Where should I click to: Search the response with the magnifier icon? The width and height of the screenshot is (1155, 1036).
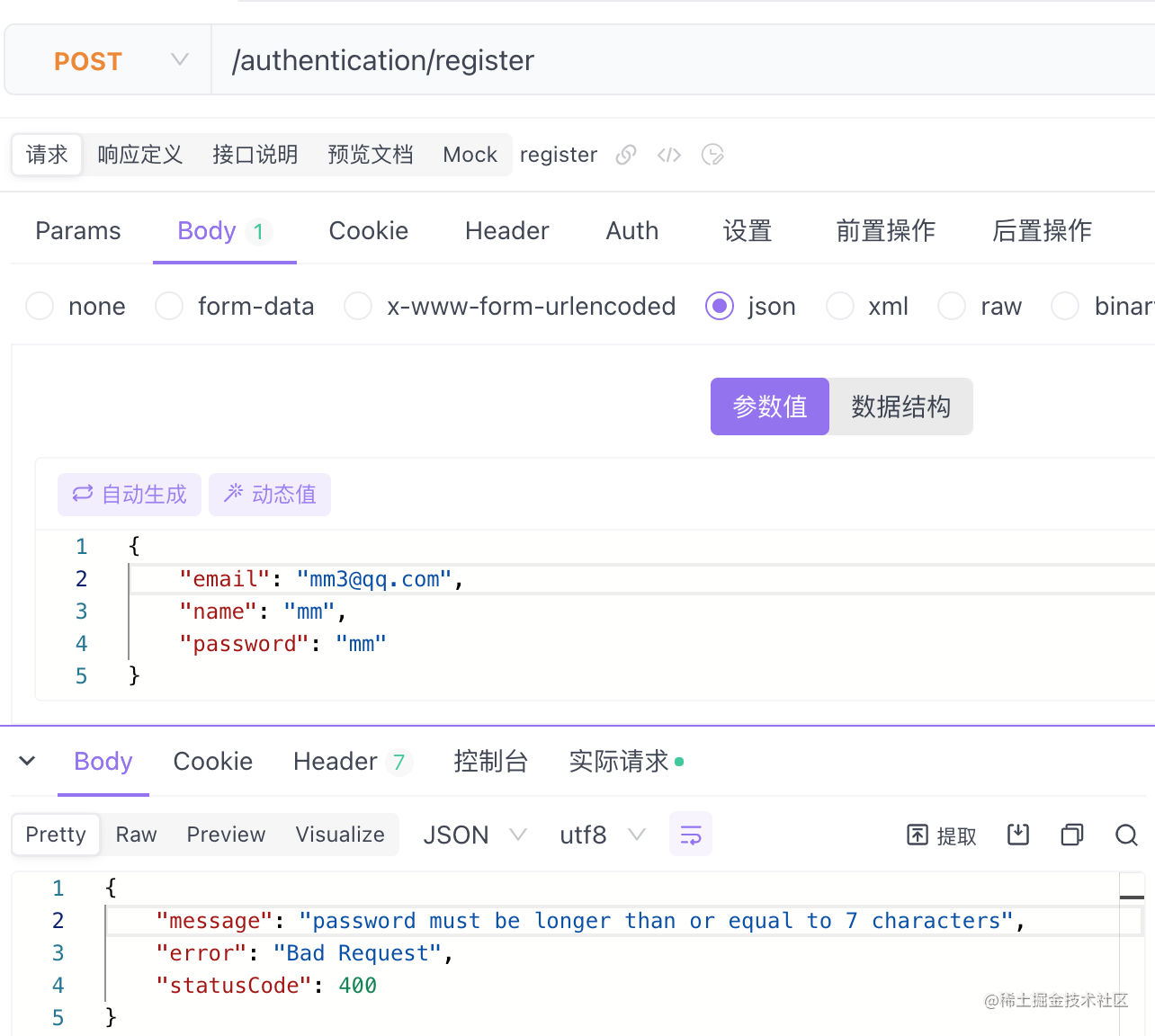1126,835
